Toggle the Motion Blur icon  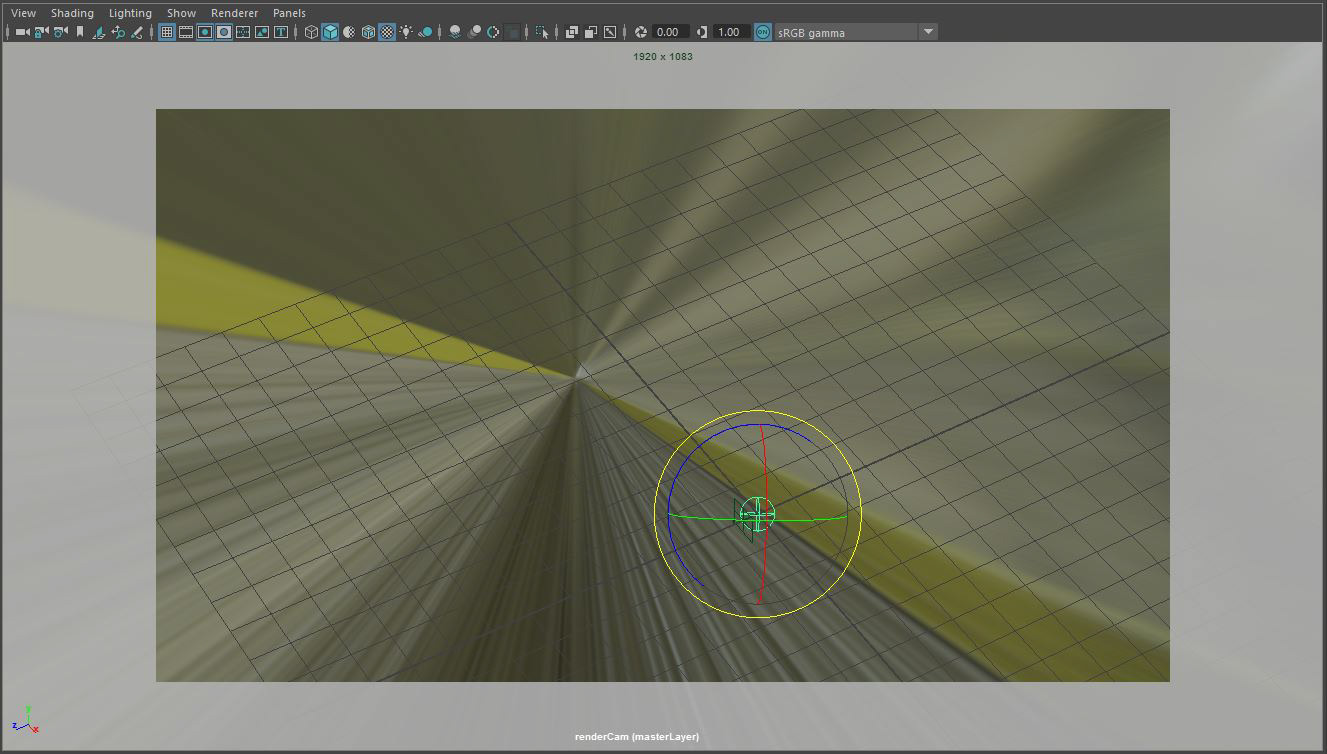(x=475, y=32)
